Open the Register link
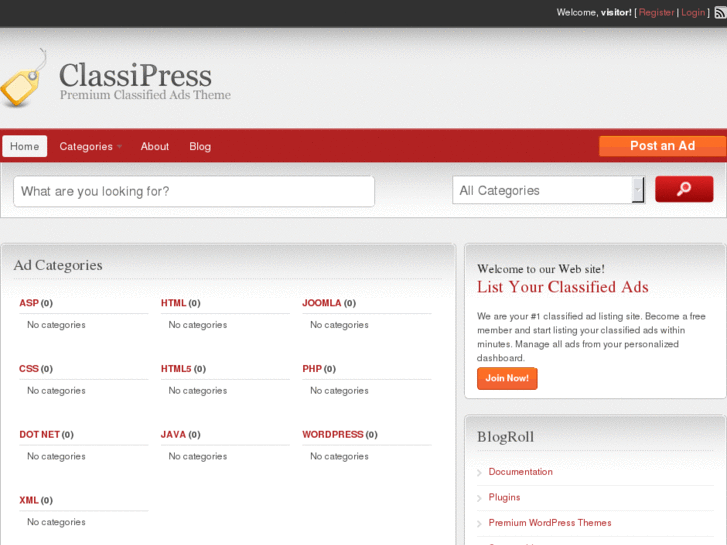 (x=656, y=13)
